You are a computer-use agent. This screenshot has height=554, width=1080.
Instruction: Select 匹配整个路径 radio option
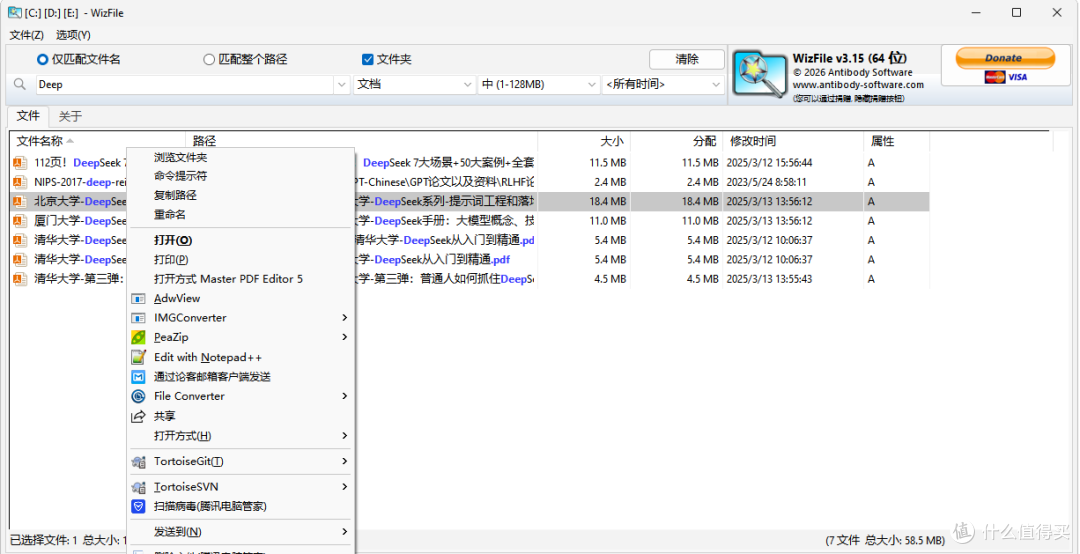(x=245, y=60)
